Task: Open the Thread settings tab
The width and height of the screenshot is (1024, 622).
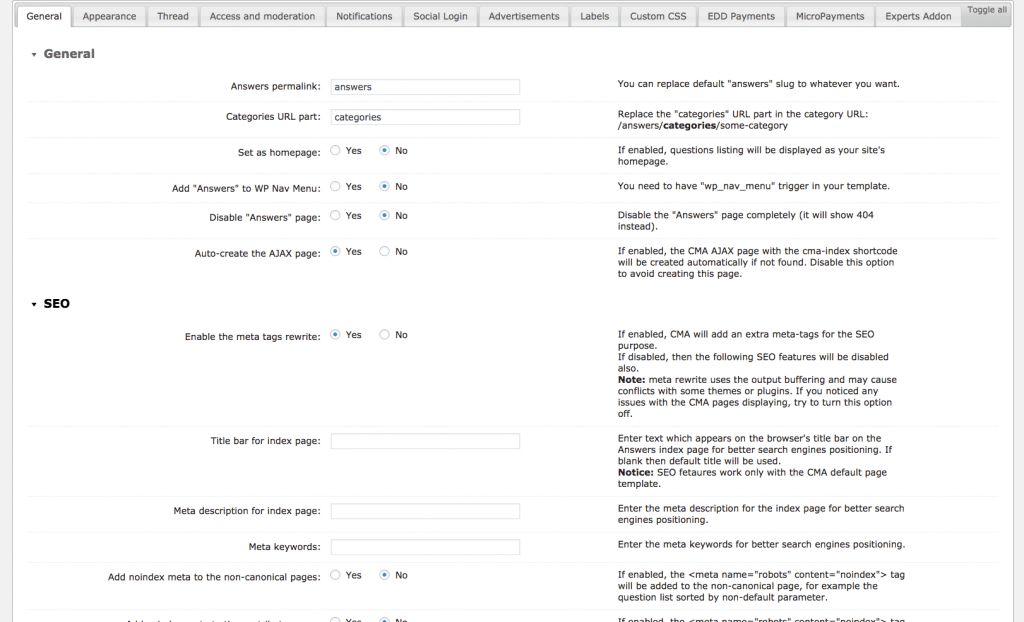Action: [172, 16]
